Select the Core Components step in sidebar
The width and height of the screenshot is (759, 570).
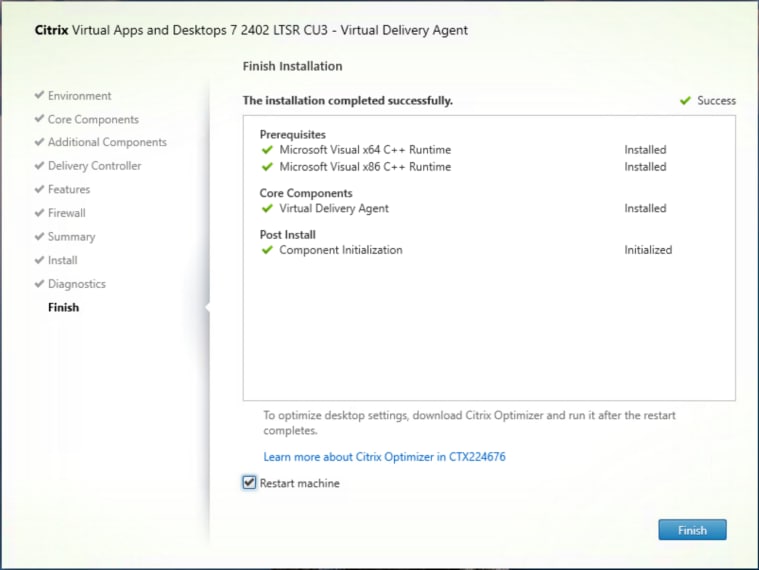(93, 120)
